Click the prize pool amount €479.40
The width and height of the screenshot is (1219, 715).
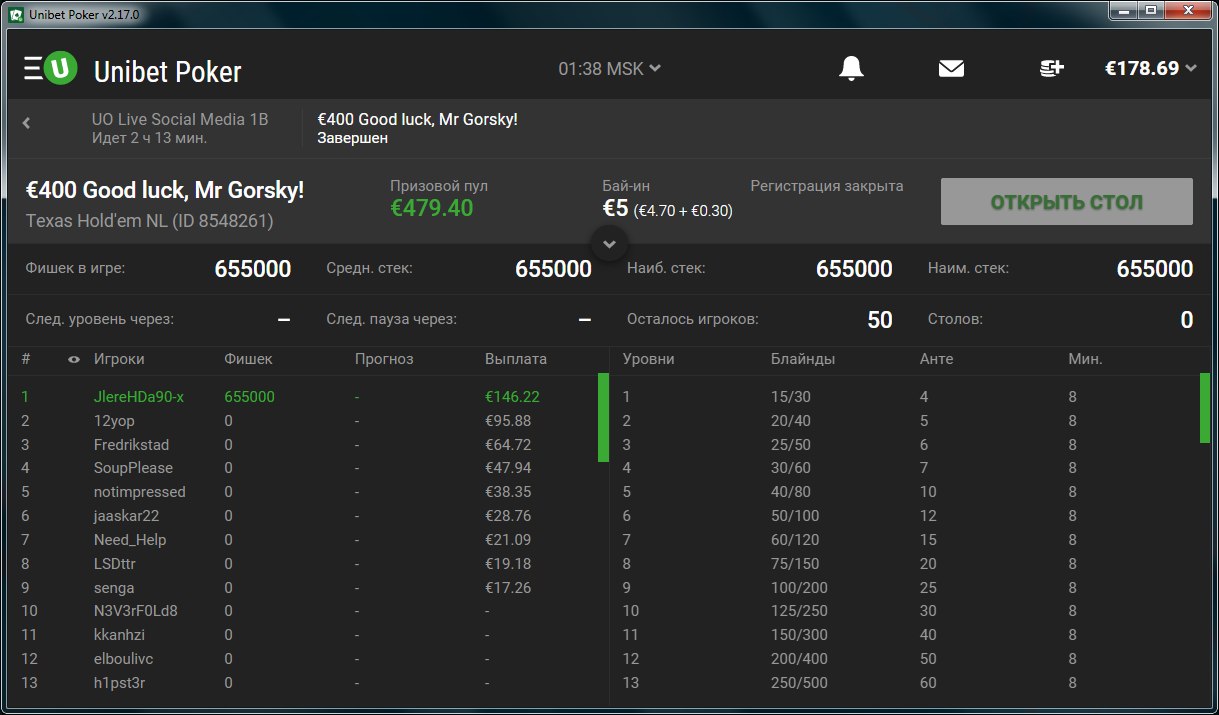[x=431, y=208]
